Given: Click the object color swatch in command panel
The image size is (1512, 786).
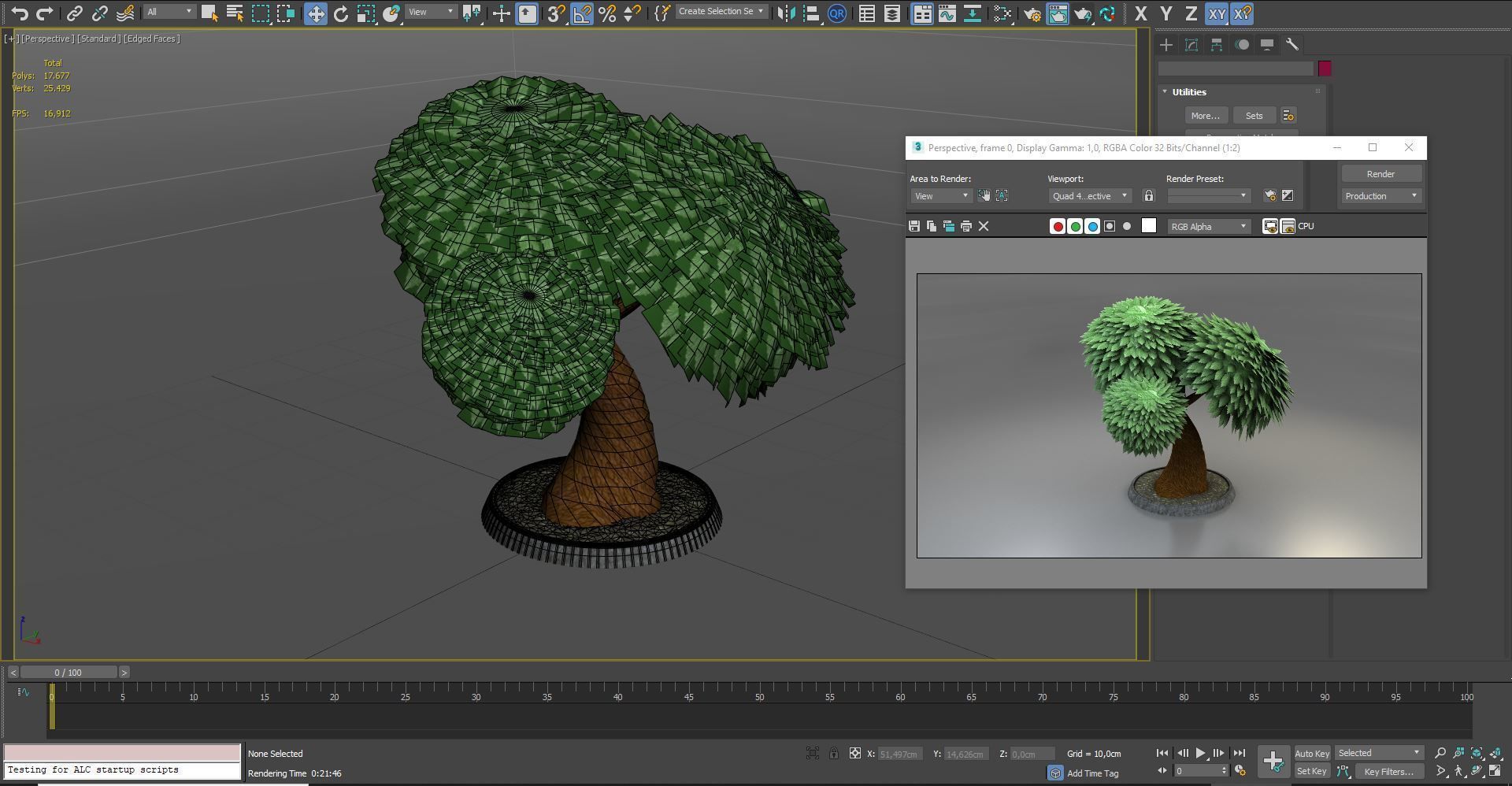Looking at the screenshot, I should pyautogui.click(x=1325, y=69).
